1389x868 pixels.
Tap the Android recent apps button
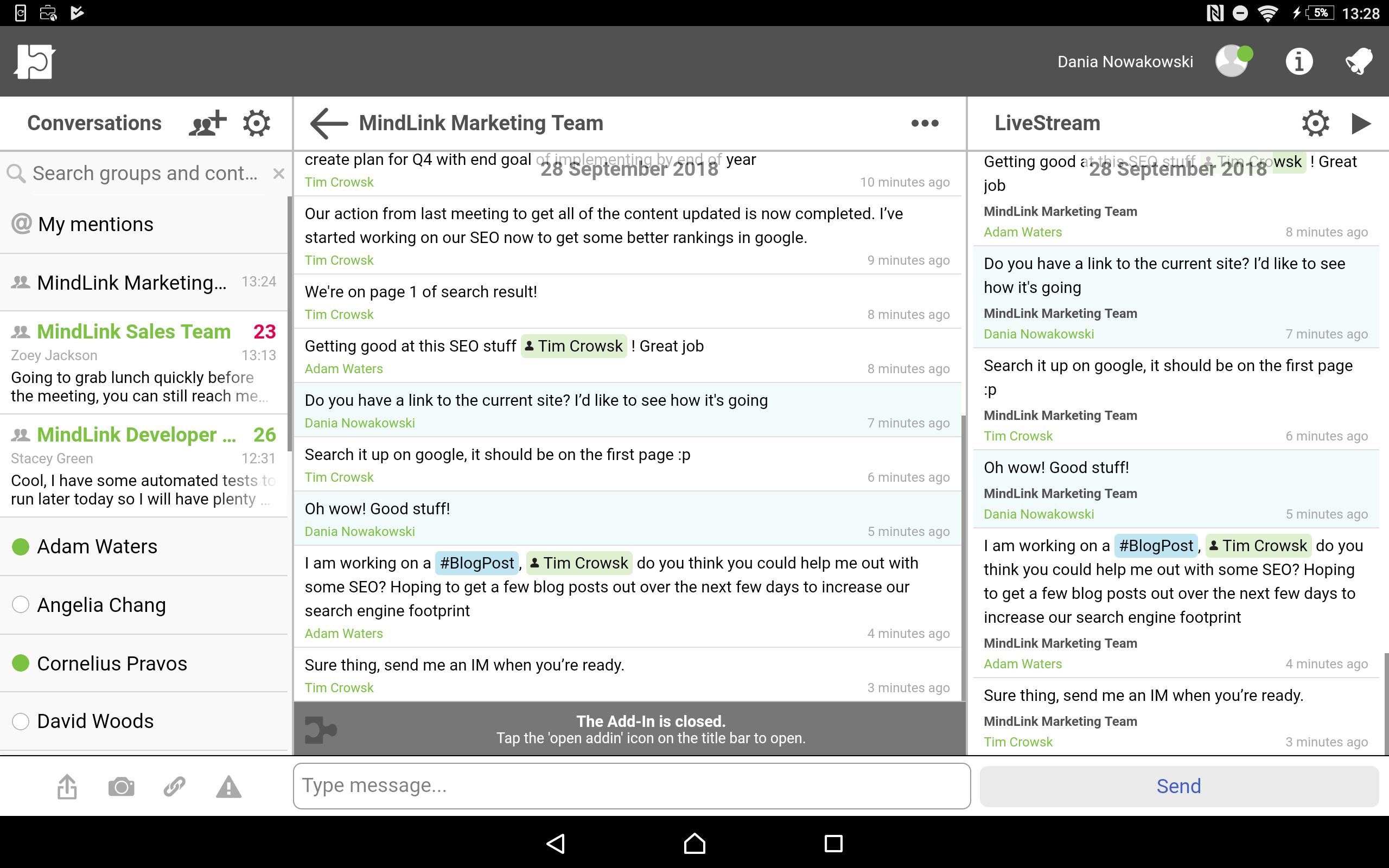click(x=833, y=843)
